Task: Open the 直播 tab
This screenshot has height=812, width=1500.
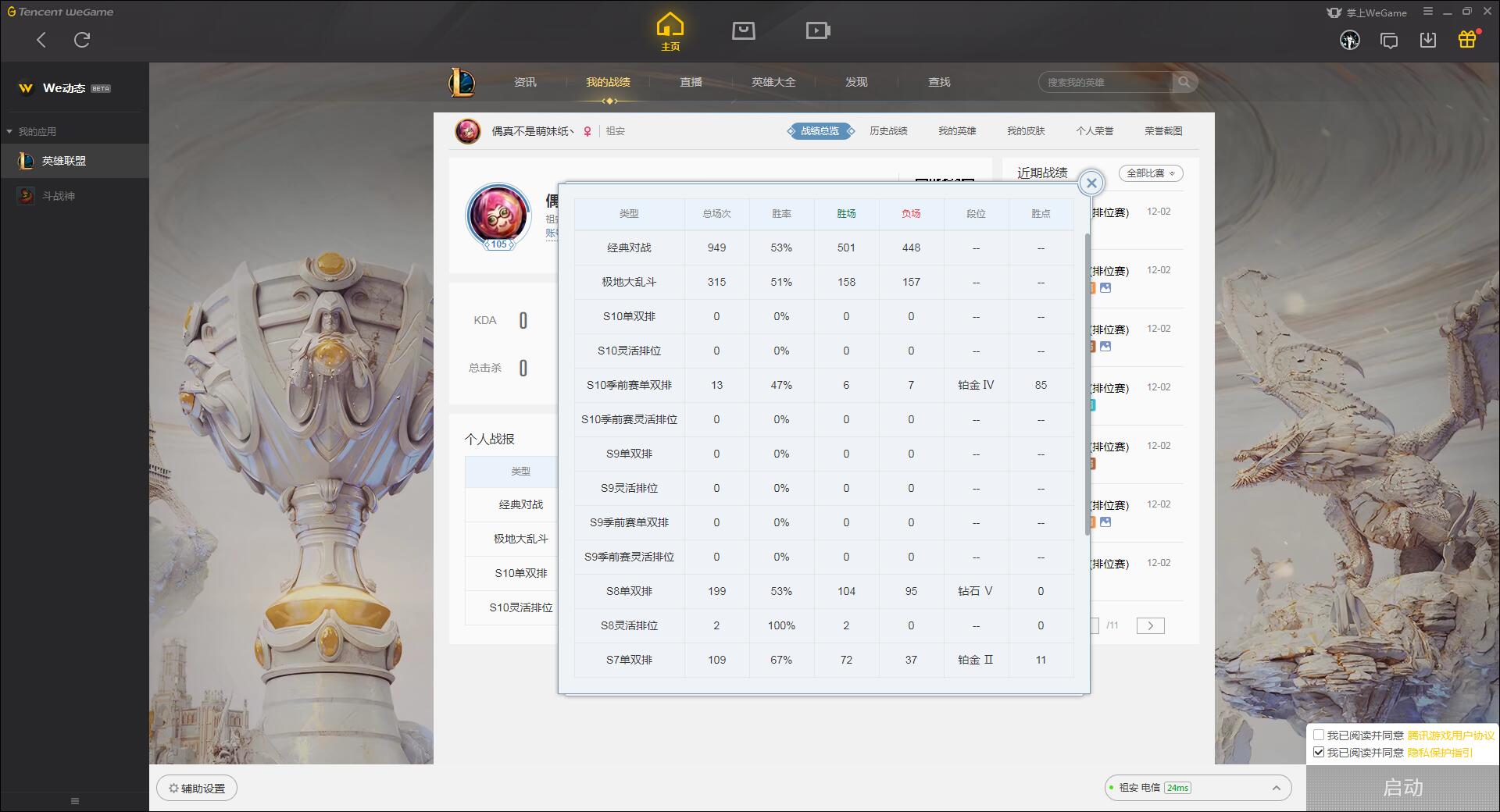Action: [691, 82]
